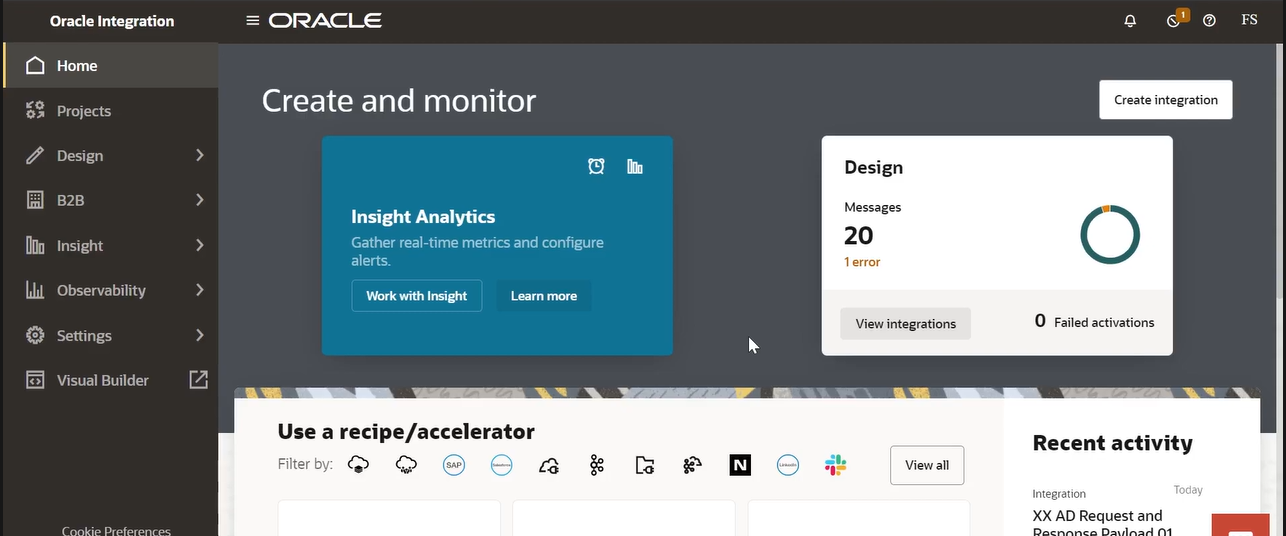Click the 1 error link
The image size is (1286, 536).
pyautogui.click(x=862, y=262)
